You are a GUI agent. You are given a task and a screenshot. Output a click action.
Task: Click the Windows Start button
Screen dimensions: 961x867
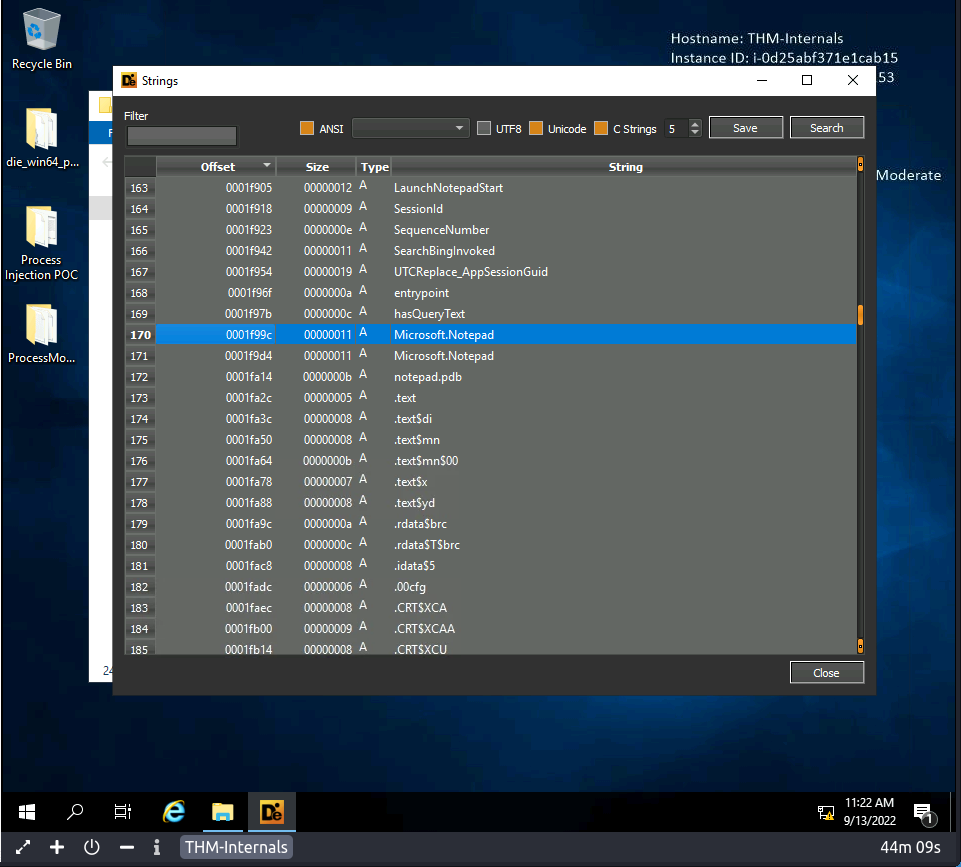pos(27,812)
